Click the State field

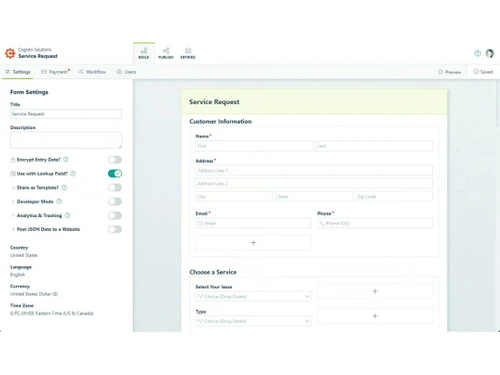point(314,197)
